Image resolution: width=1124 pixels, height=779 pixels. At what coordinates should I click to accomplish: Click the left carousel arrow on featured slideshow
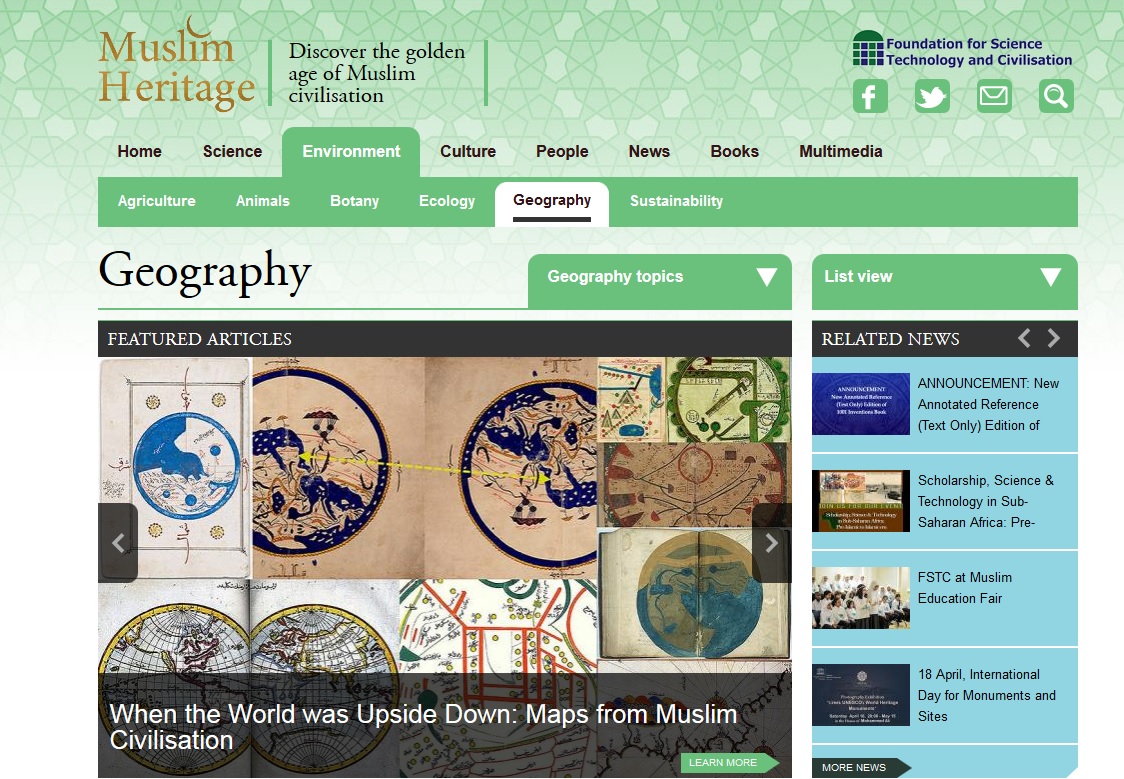[x=118, y=542]
